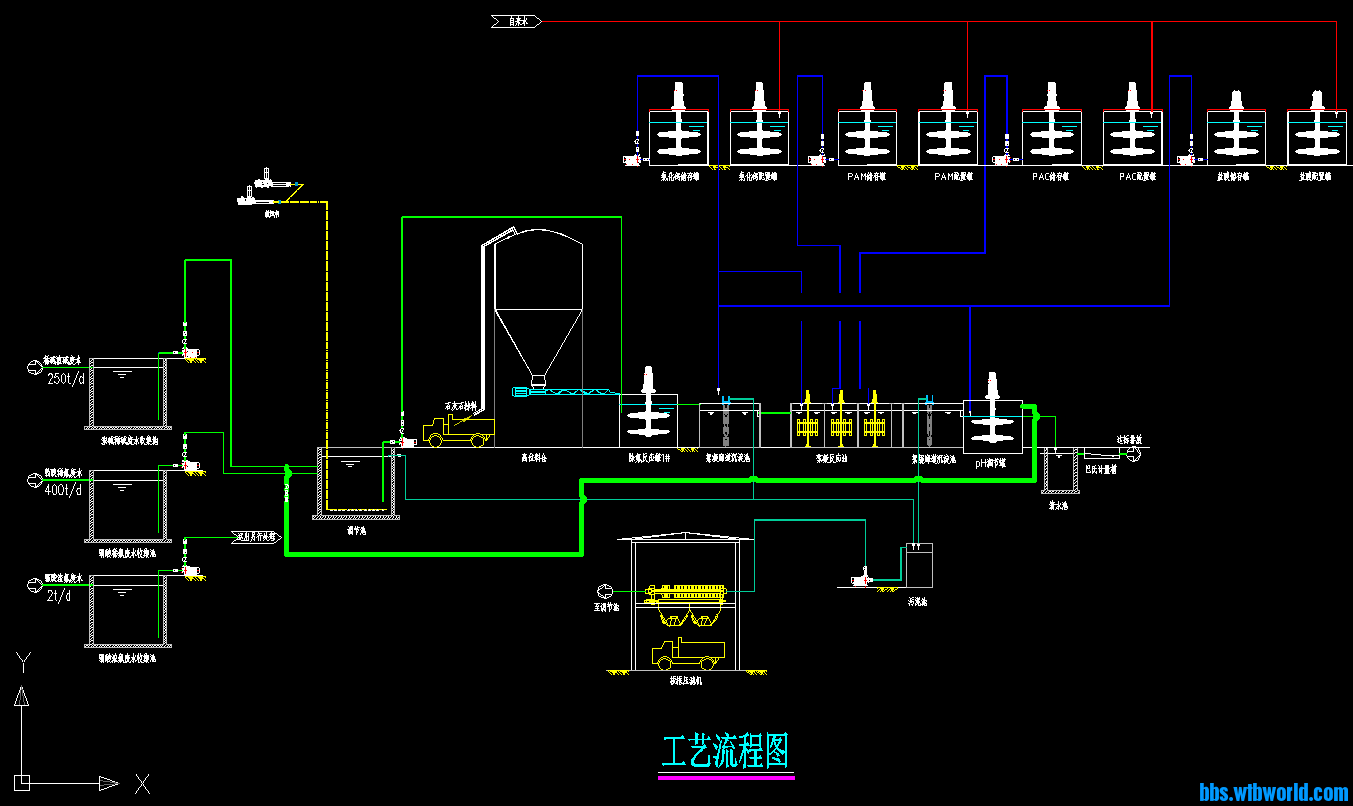Screen dimensions: 1353x806
Task: Select the clear water pool after the pH tank
Action: click(x=1058, y=471)
